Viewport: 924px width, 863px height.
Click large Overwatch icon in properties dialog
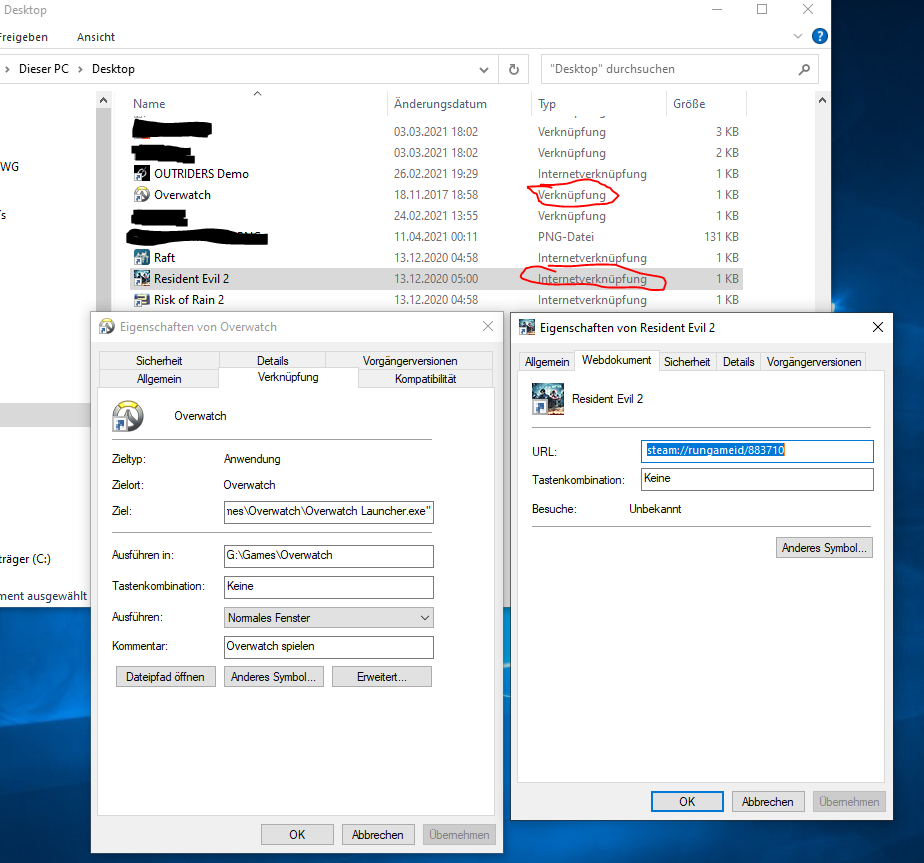(x=128, y=416)
